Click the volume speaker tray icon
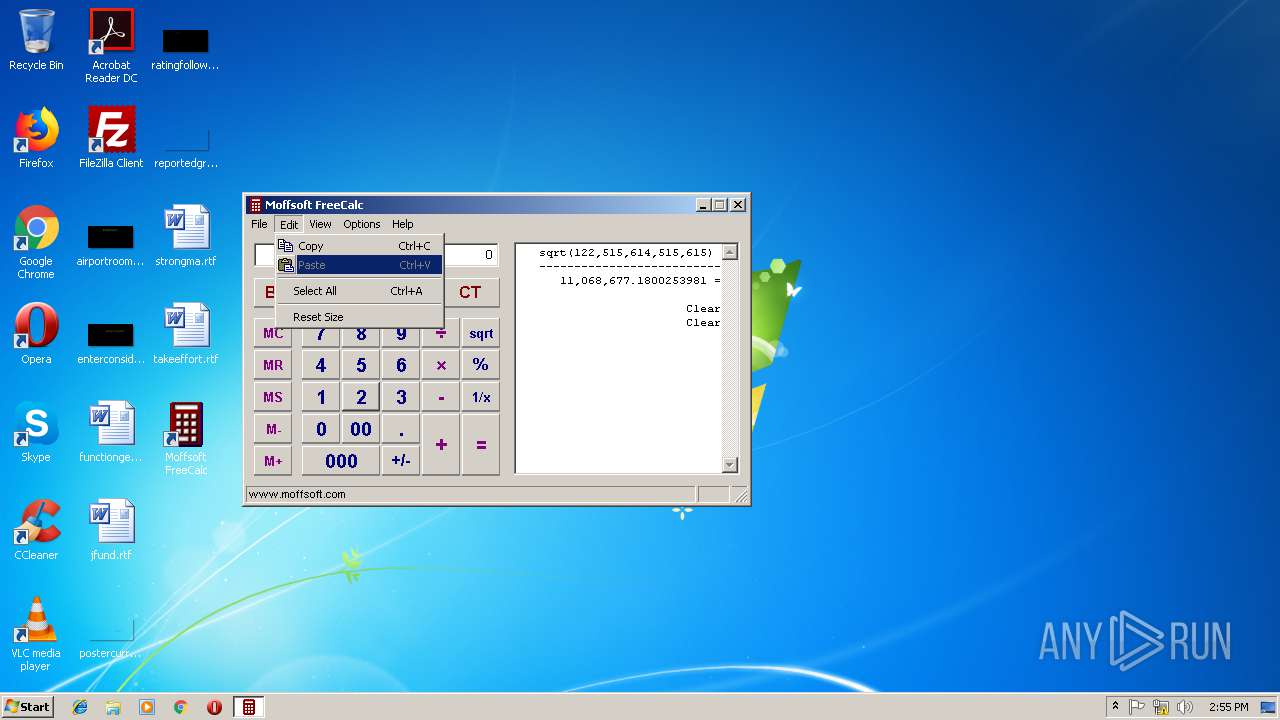1280x720 pixels. pyautogui.click(x=1185, y=707)
